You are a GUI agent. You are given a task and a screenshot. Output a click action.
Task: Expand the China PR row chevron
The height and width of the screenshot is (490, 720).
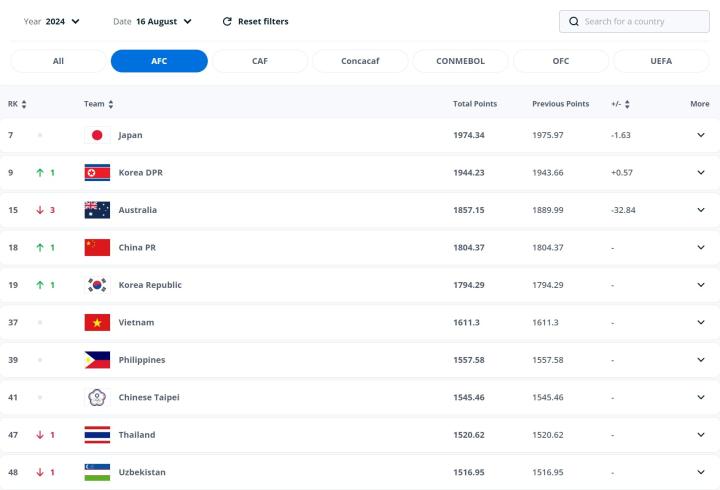(700, 247)
